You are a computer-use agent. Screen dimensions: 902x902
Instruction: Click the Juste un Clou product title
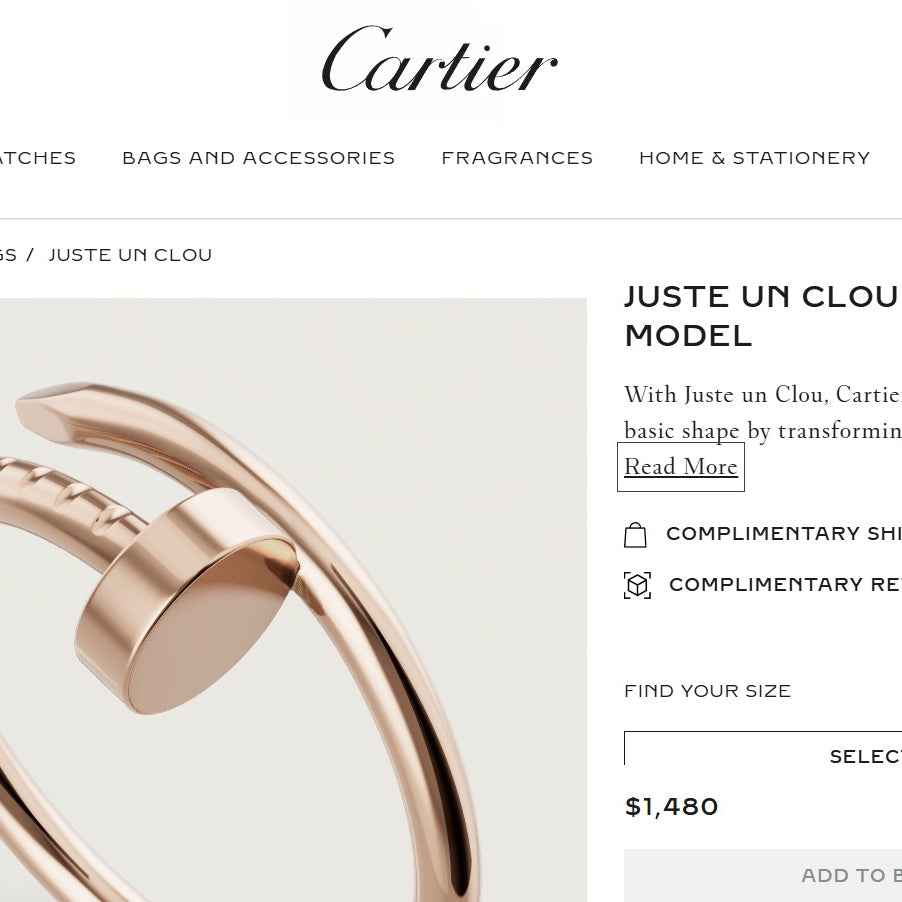[763, 316]
